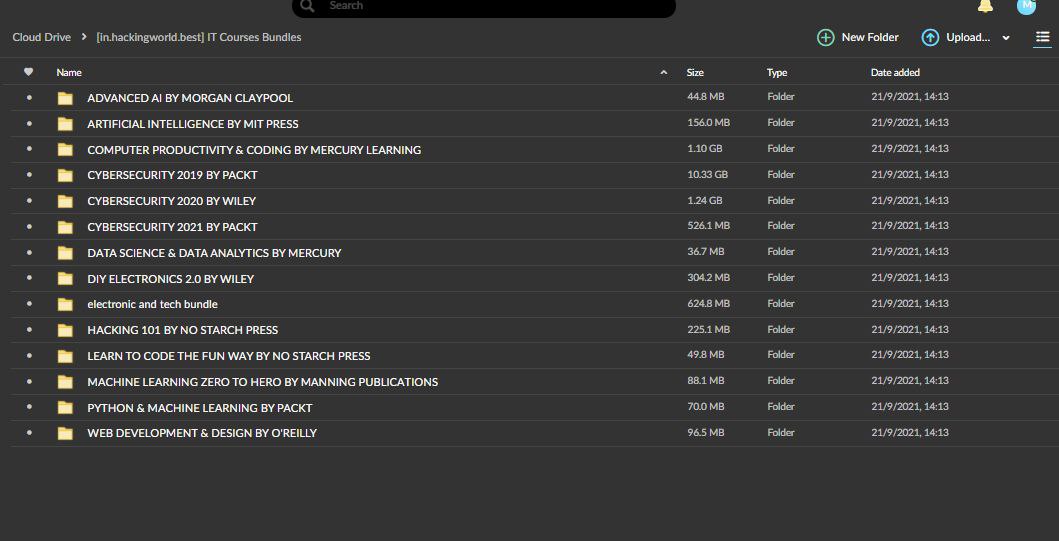Select the 526.1 MB size cell
This screenshot has height=541, width=1059.
point(708,226)
